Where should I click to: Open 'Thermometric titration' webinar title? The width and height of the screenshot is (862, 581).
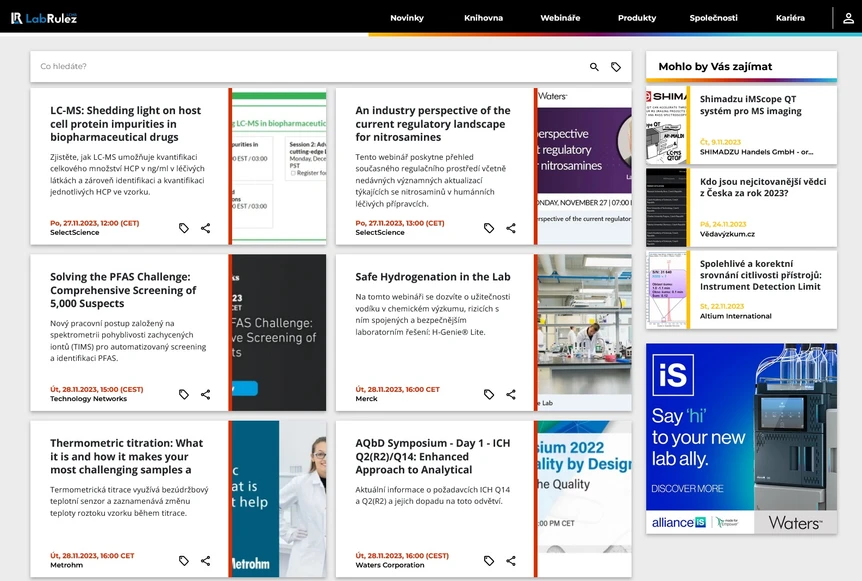(126, 456)
